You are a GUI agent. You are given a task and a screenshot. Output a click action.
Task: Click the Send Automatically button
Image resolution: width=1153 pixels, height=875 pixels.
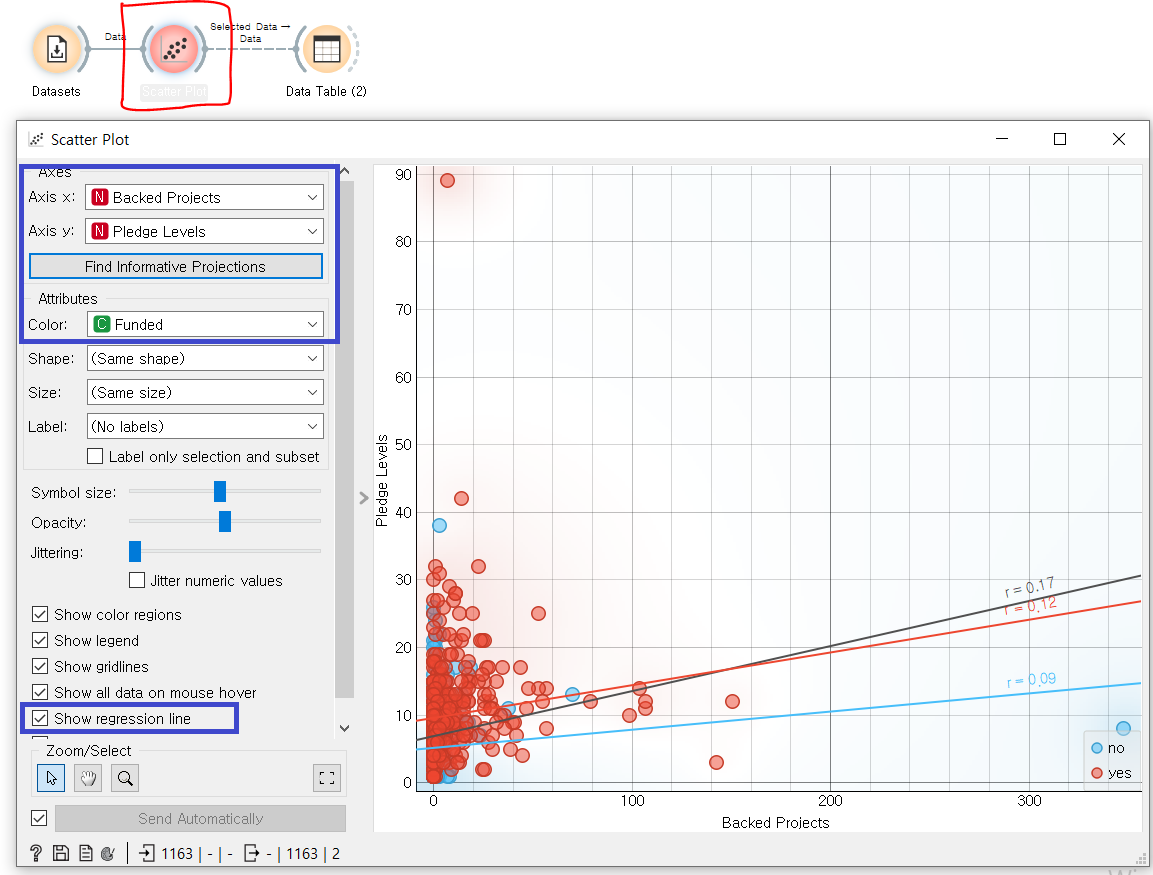(x=200, y=818)
